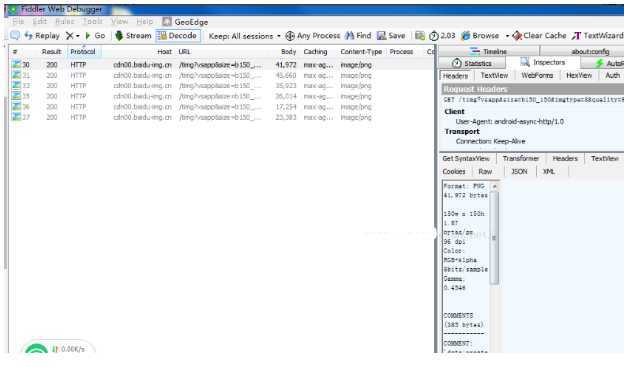This screenshot has height=367, width=624.
Task: Click Any Process target picker
Action: [x=313, y=36]
